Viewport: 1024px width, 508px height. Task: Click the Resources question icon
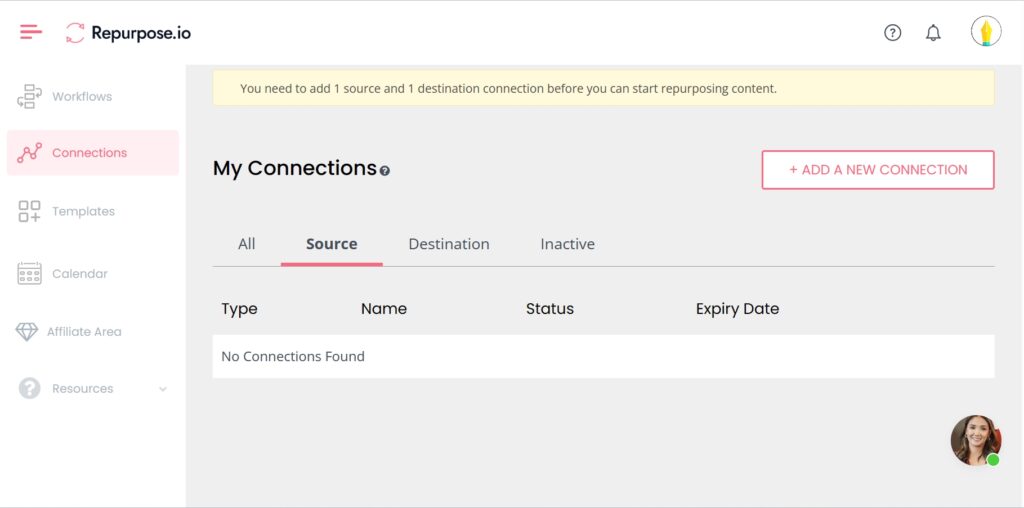tap(29, 389)
